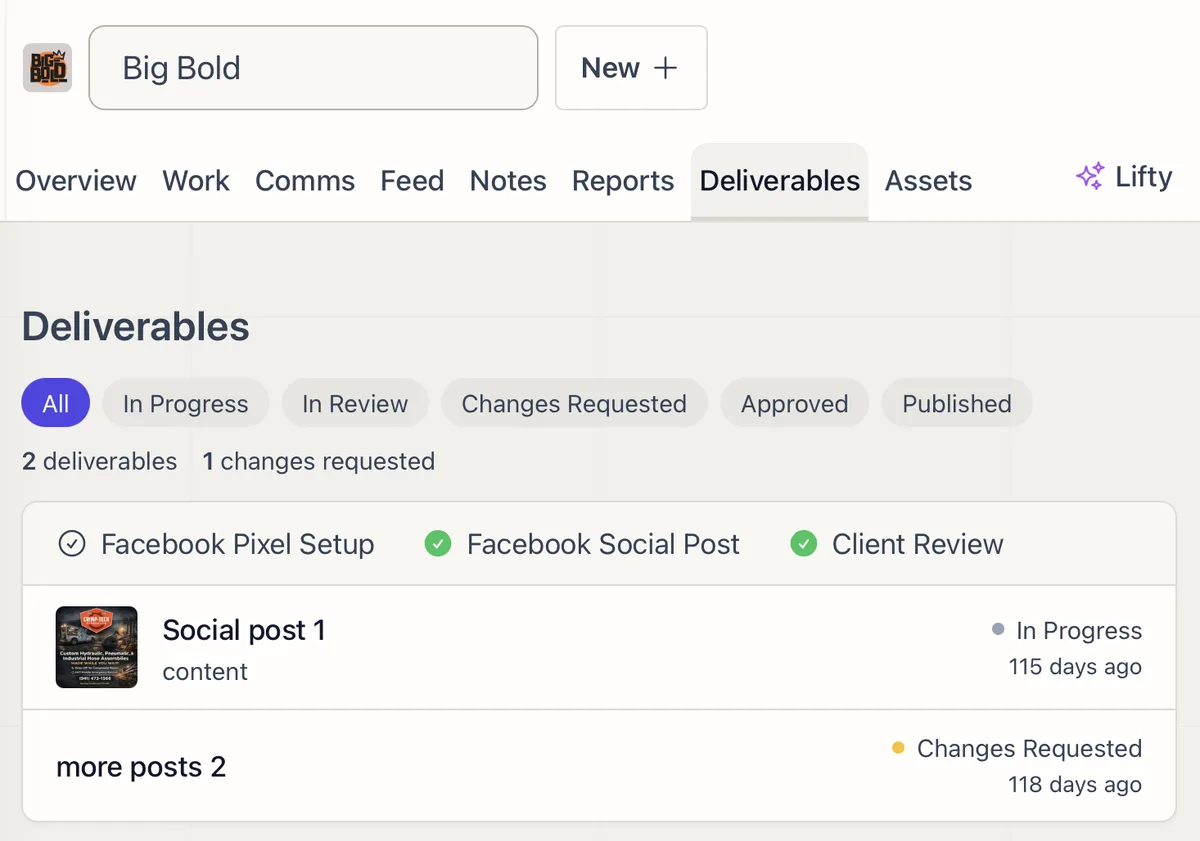Click the 2 deliverables count text
The image size is (1200, 841).
pyautogui.click(x=100, y=461)
